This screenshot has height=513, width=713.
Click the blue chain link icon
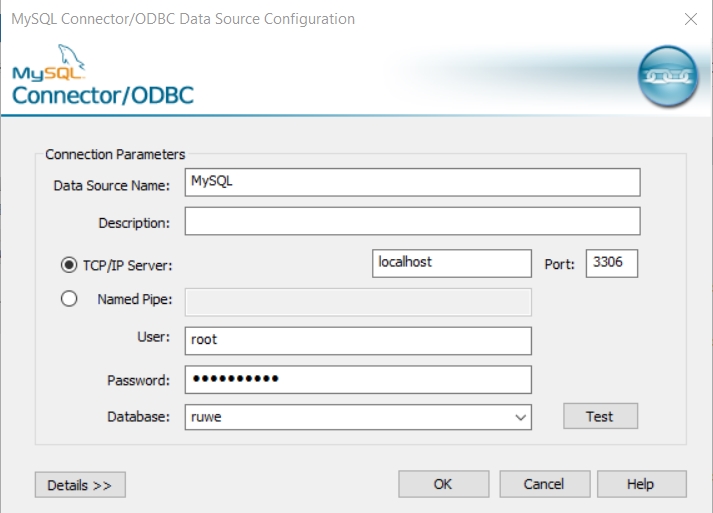pyautogui.click(x=668, y=76)
